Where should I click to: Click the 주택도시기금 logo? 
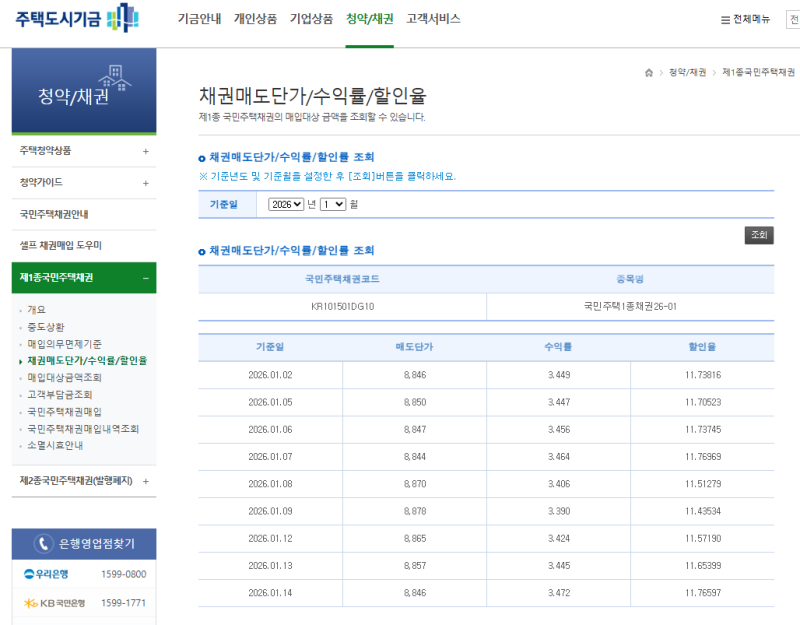pos(77,18)
